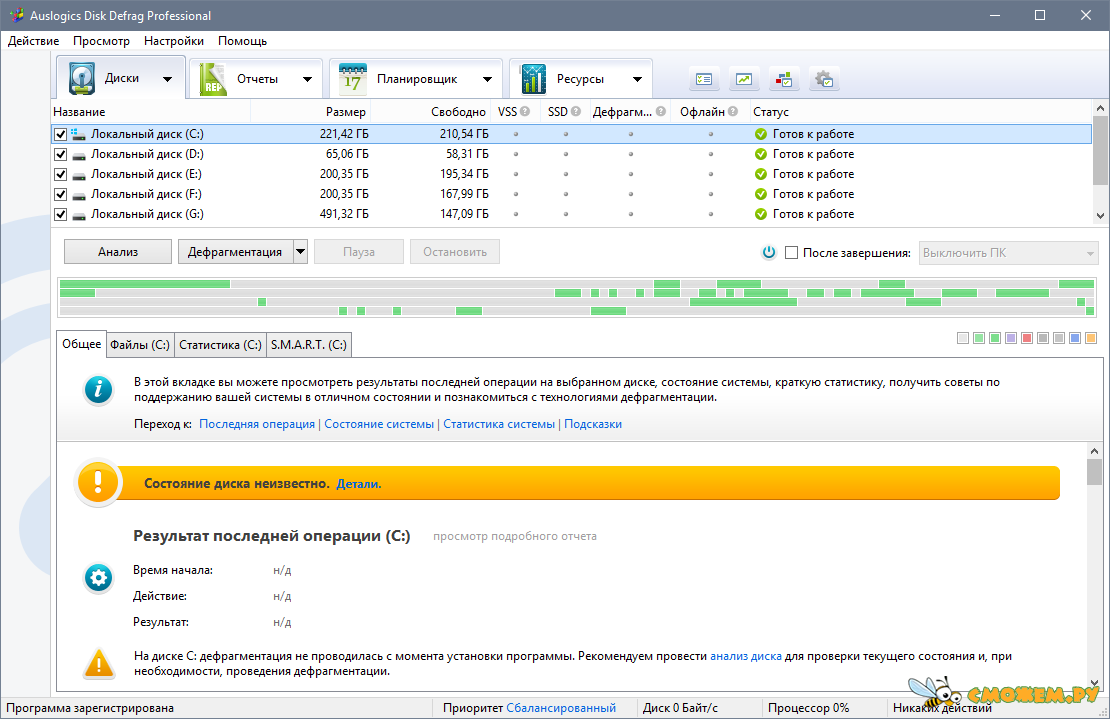Click the purple legend color swatch
Screen dimensions: 1110x719
click(x=1011, y=338)
